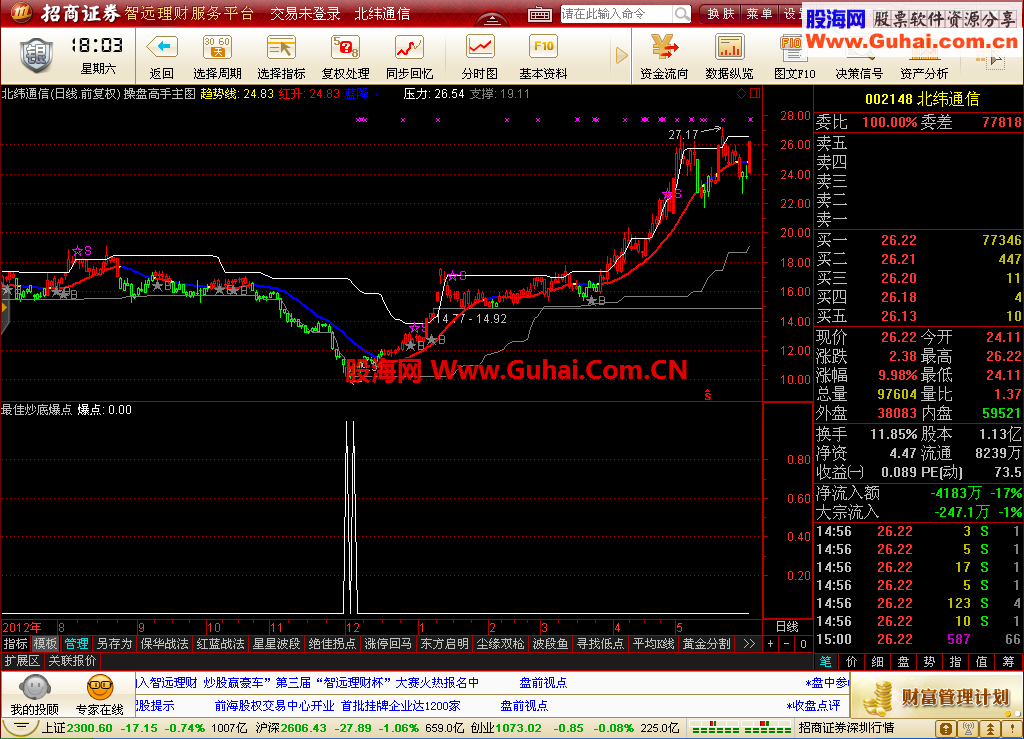Switch to the 绝佳拐点 indicator tab
The width and height of the screenshot is (1024, 739).
(332, 644)
